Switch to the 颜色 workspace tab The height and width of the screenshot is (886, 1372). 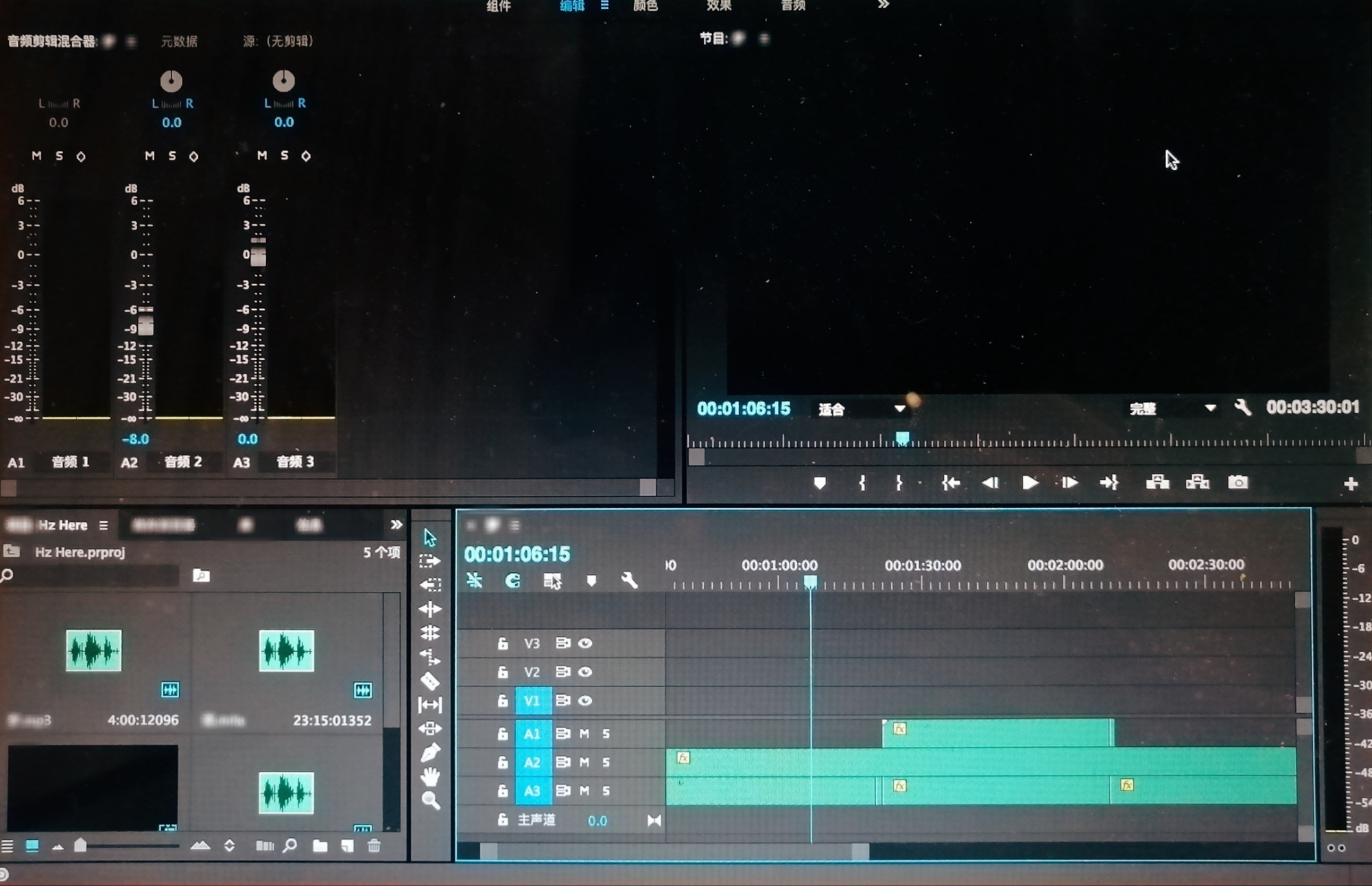[645, 5]
